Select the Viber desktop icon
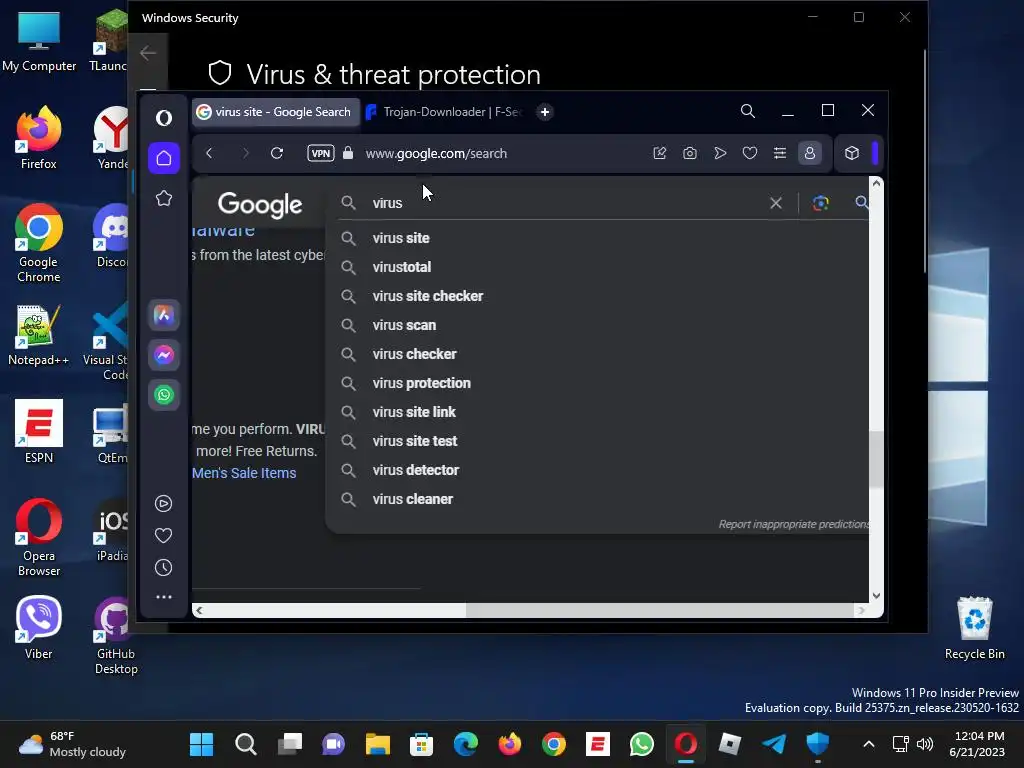1024x768 pixels. click(x=39, y=628)
